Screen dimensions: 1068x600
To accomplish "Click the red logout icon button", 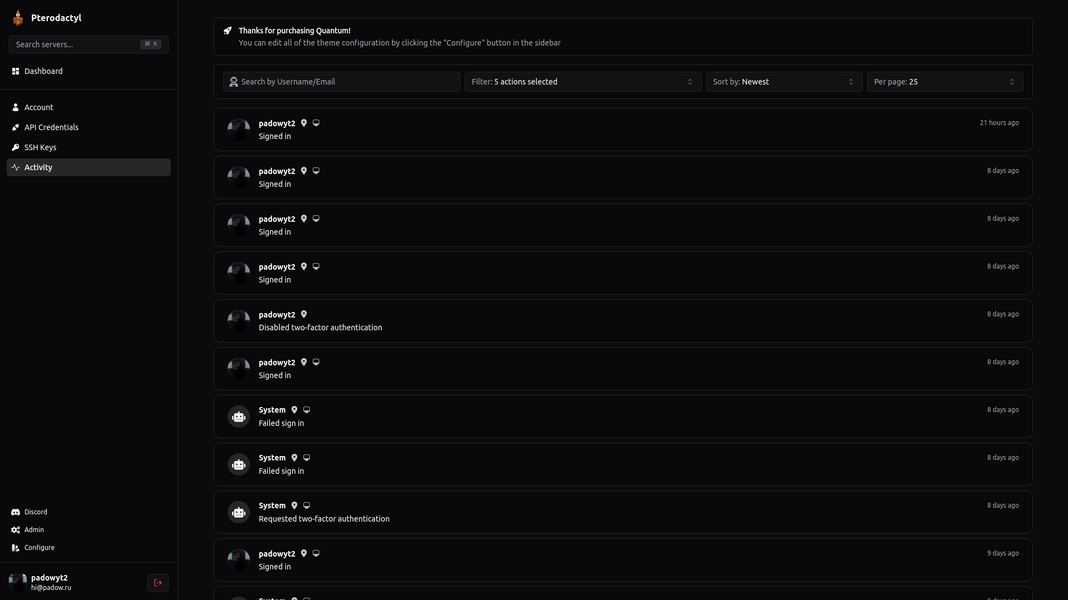I will 158,582.
